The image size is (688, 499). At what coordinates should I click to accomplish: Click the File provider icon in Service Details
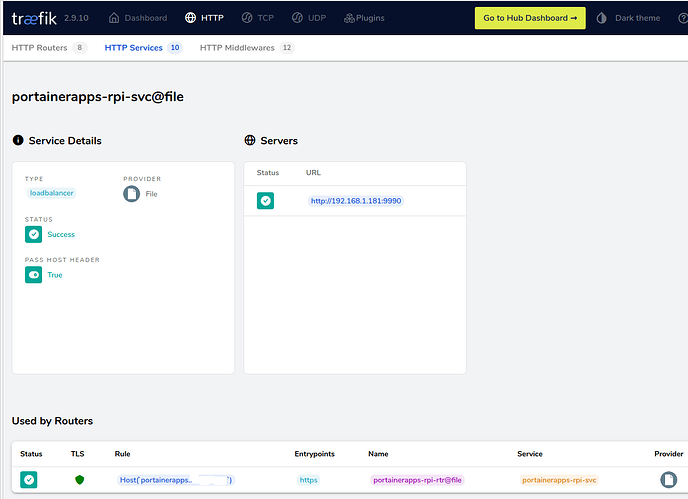[131, 194]
